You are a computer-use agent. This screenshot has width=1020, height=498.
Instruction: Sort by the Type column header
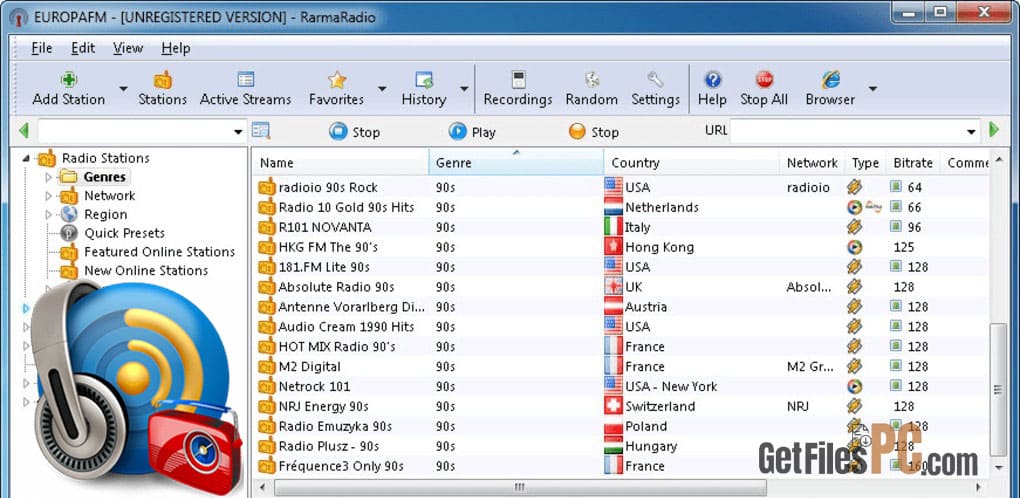(865, 163)
